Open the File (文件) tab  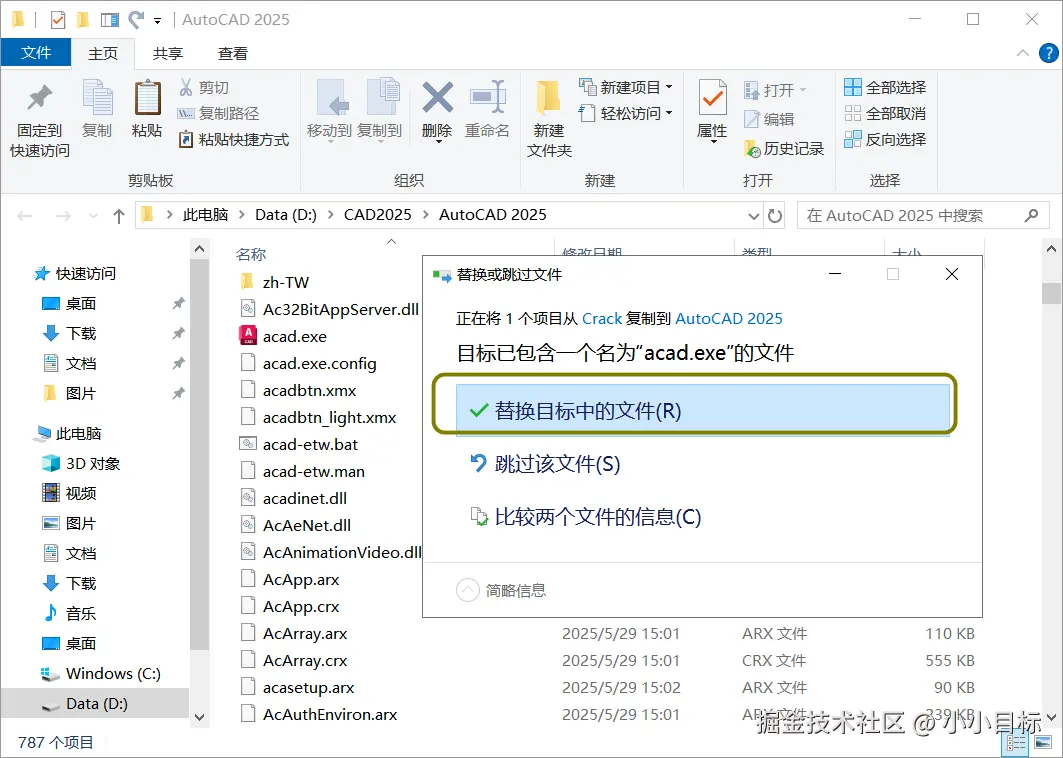click(x=36, y=52)
